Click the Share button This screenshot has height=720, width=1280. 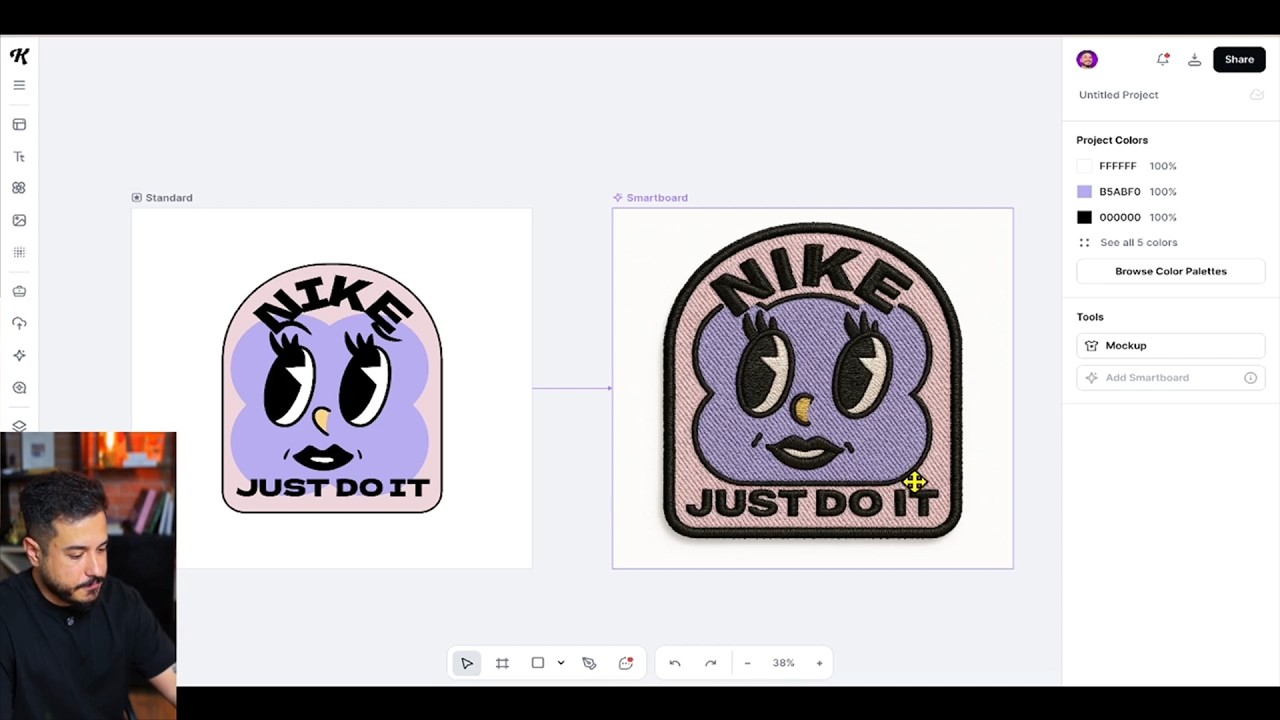[1239, 60]
